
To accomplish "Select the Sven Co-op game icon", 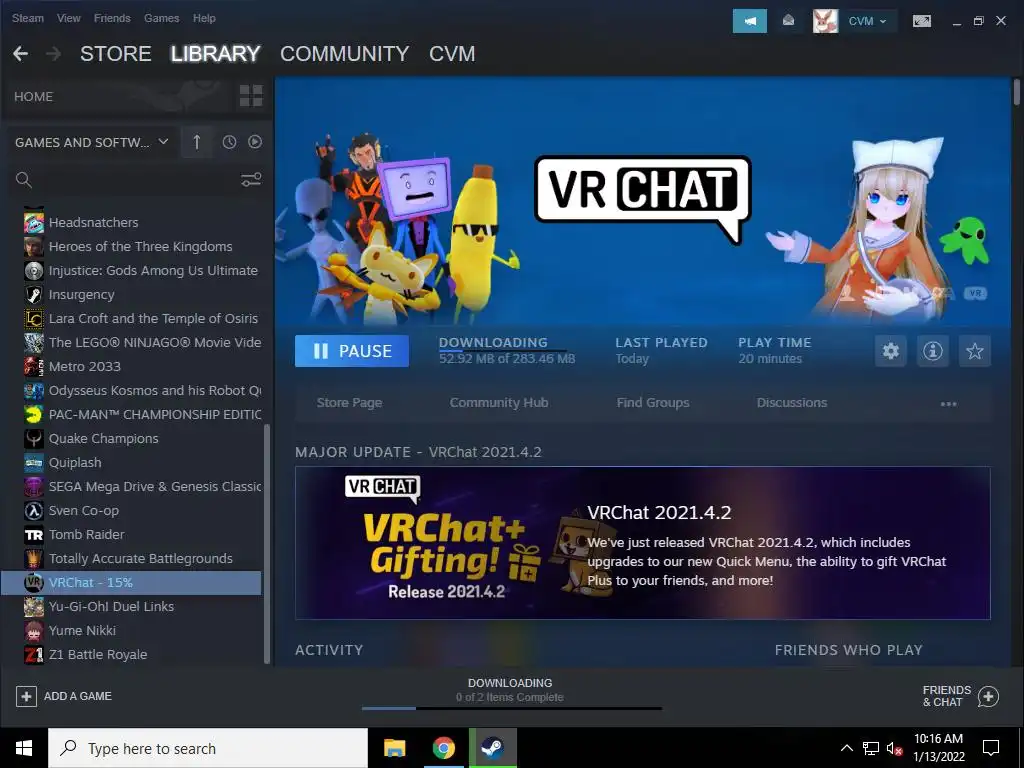I will point(34,511).
